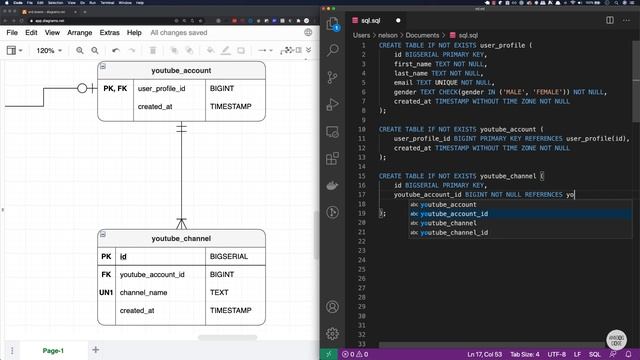Change Tab Size: 4 setting

tap(525, 354)
